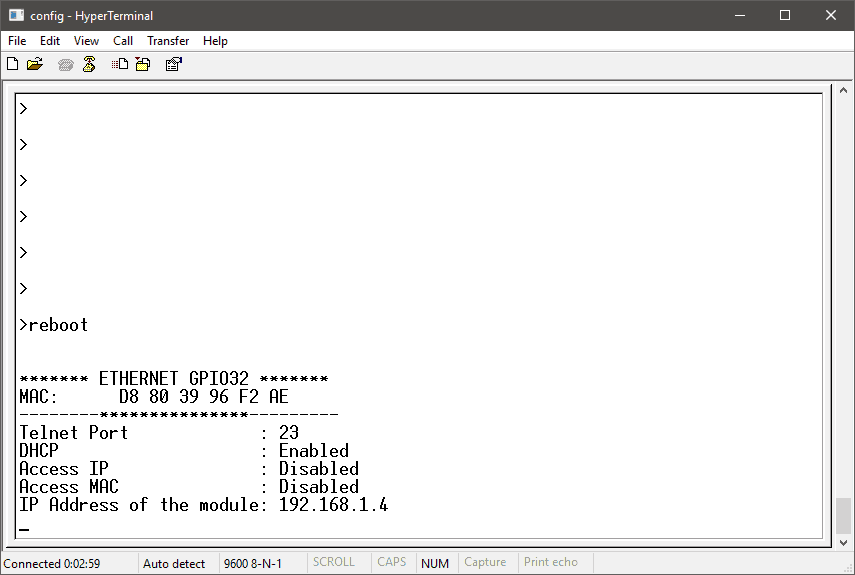Click the scroll up arrow of the terminal

(843, 92)
